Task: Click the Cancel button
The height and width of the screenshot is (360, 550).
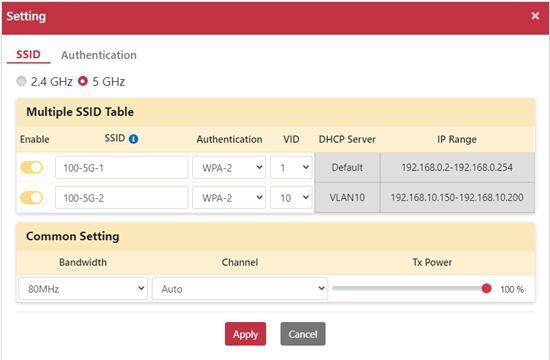Action: 303,334
